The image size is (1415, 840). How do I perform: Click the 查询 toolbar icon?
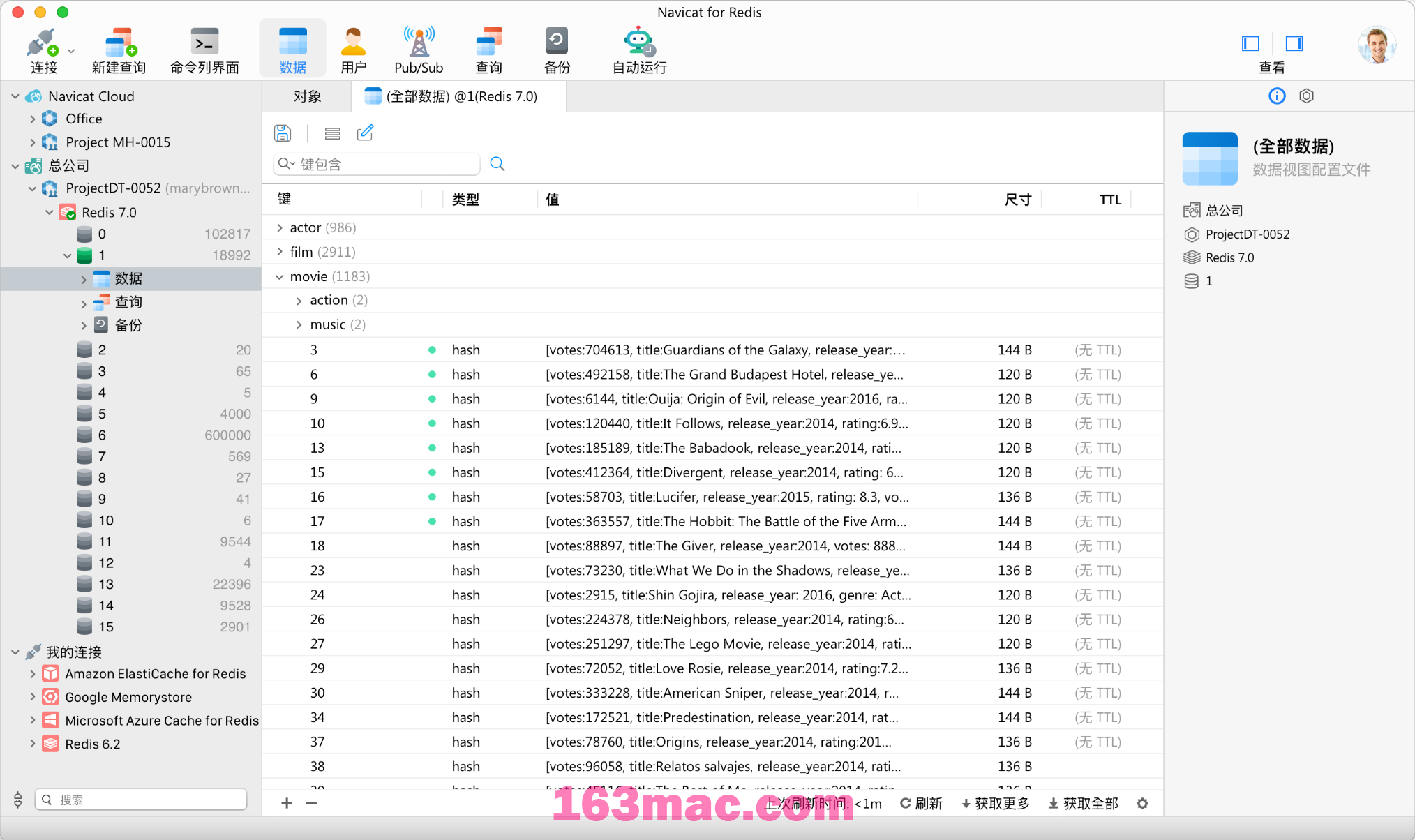click(x=488, y=49)
